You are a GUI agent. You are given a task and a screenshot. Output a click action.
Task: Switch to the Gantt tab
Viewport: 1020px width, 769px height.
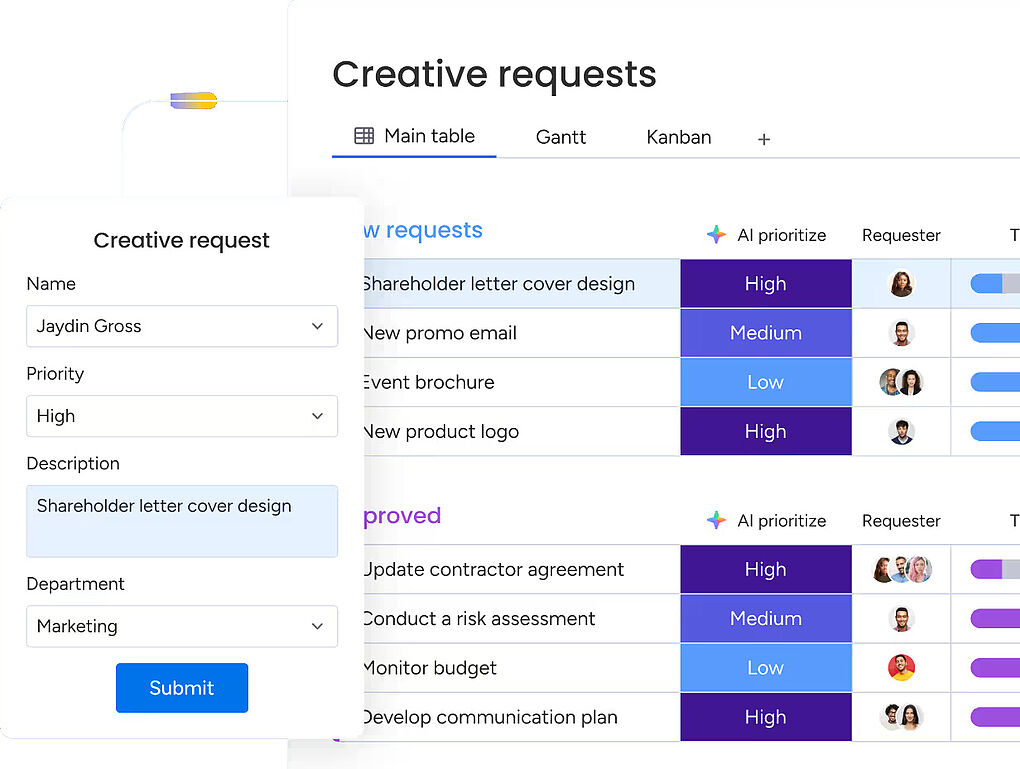(x=561, y=137)
